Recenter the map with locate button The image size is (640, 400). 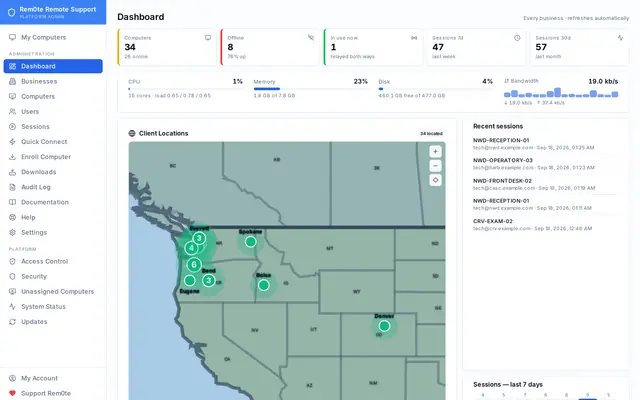436,180
